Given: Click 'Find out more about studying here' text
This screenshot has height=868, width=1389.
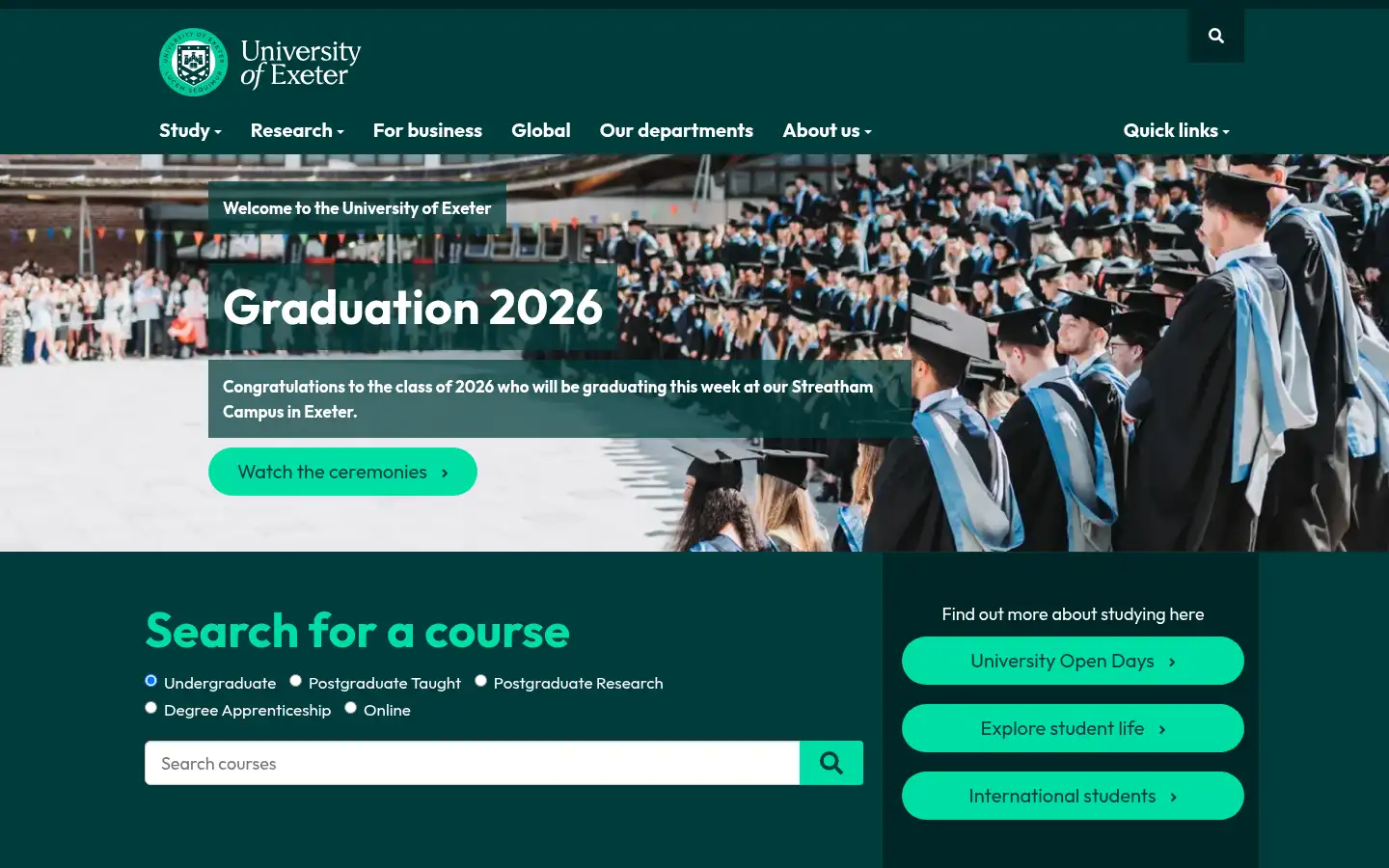Looking at the screenshot, I should pos(1073,614).
